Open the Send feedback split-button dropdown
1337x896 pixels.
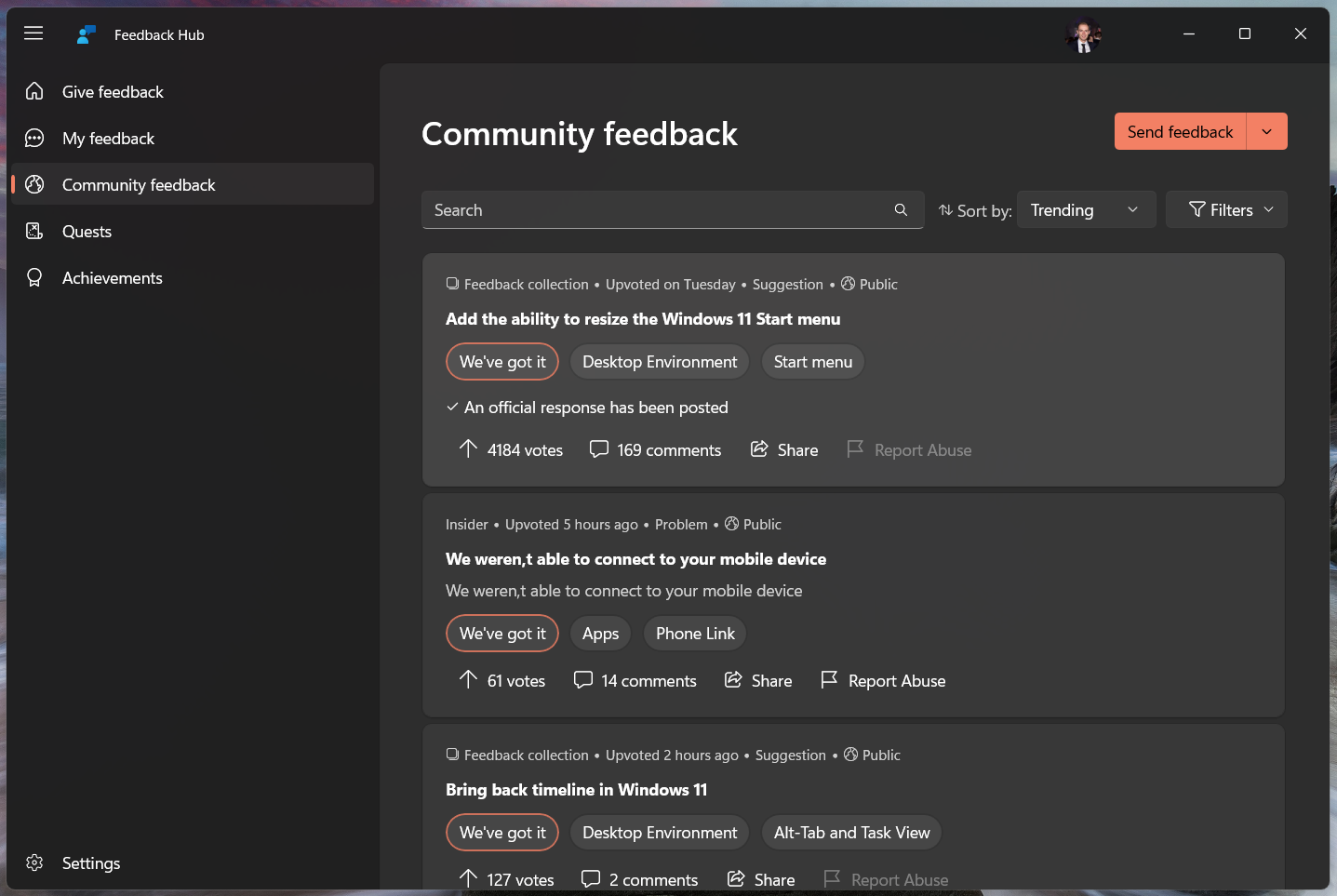1266,131
